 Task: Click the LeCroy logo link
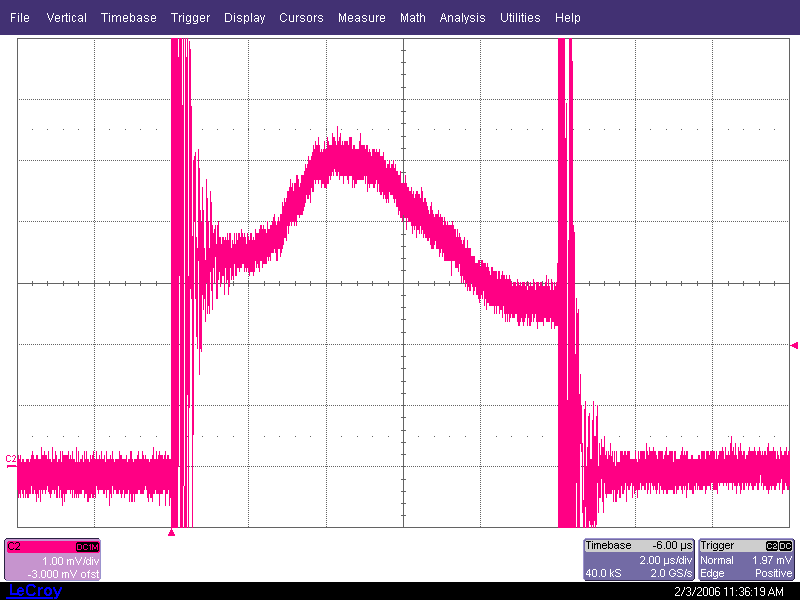(35, 591)
